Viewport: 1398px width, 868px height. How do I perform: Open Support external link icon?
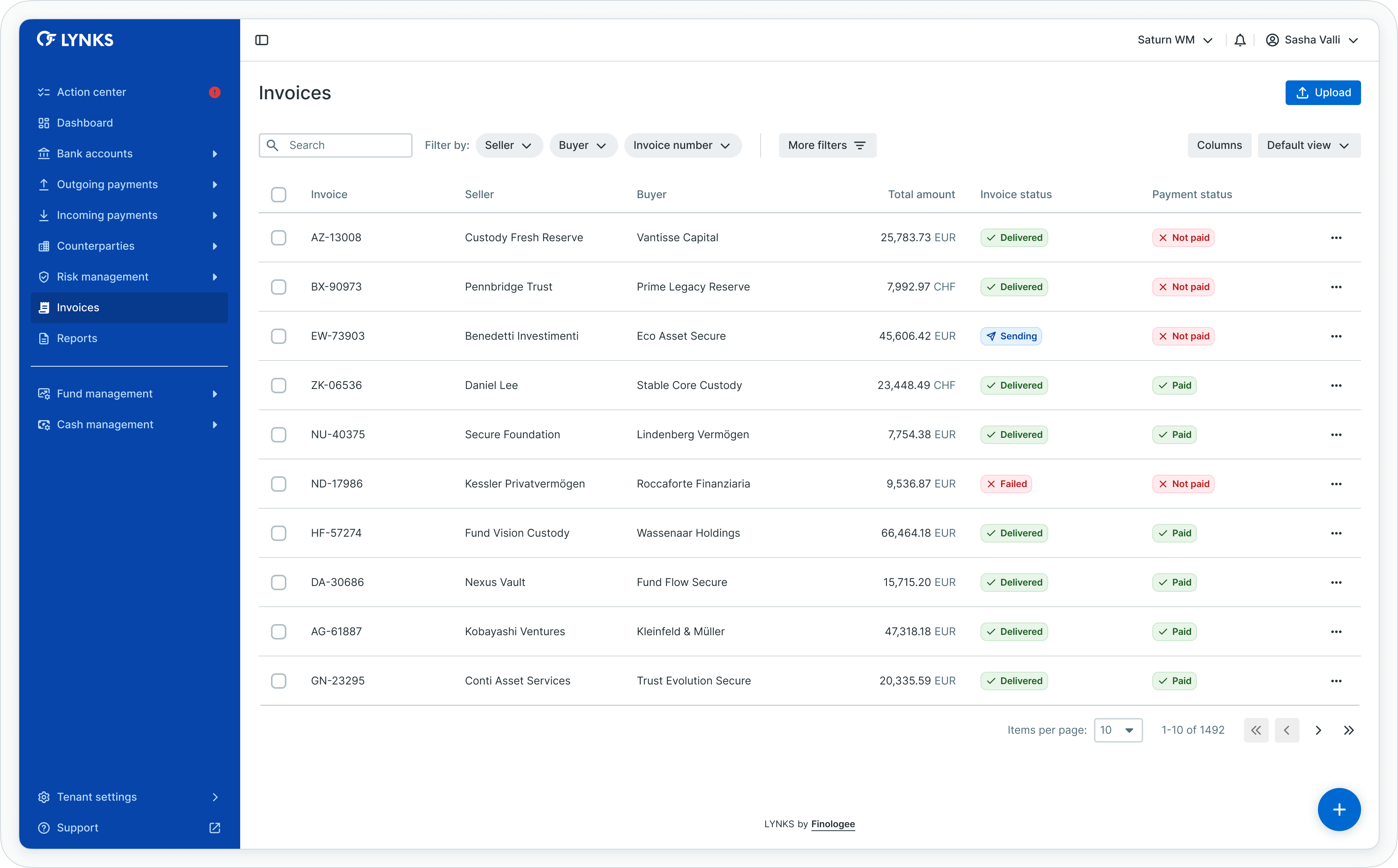point(215,828)
